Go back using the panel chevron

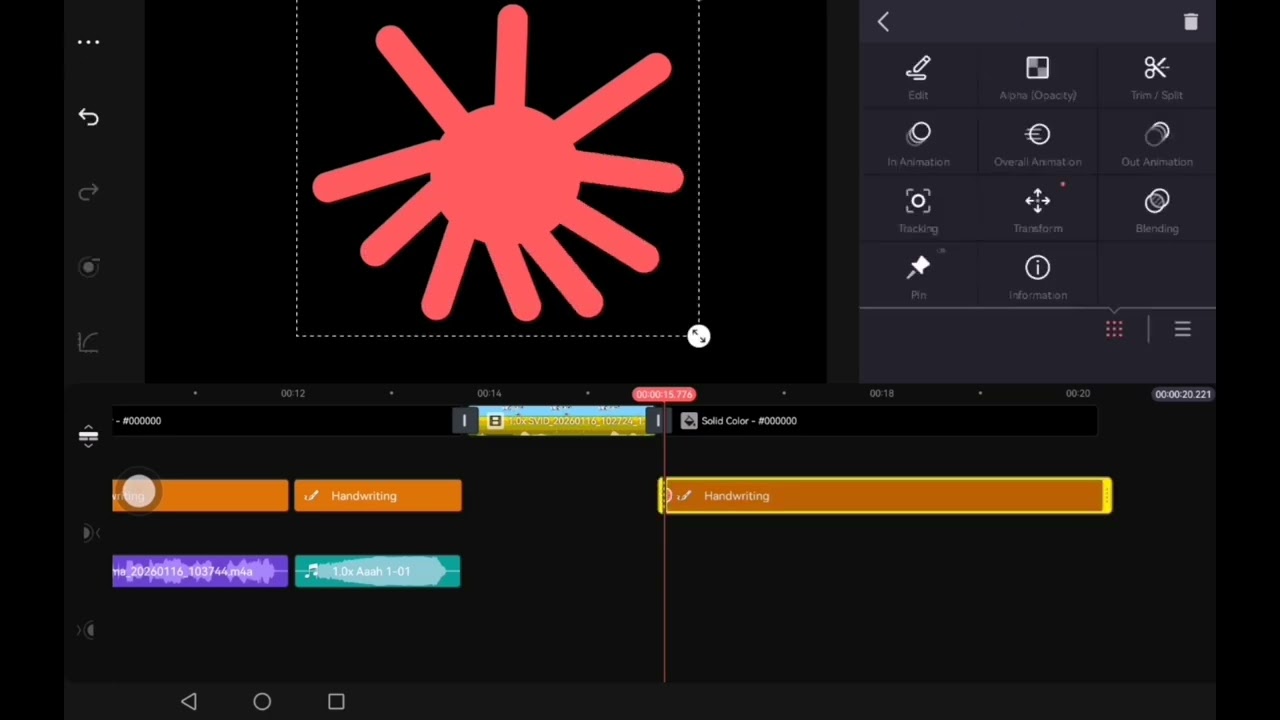[x=883, y=22]
